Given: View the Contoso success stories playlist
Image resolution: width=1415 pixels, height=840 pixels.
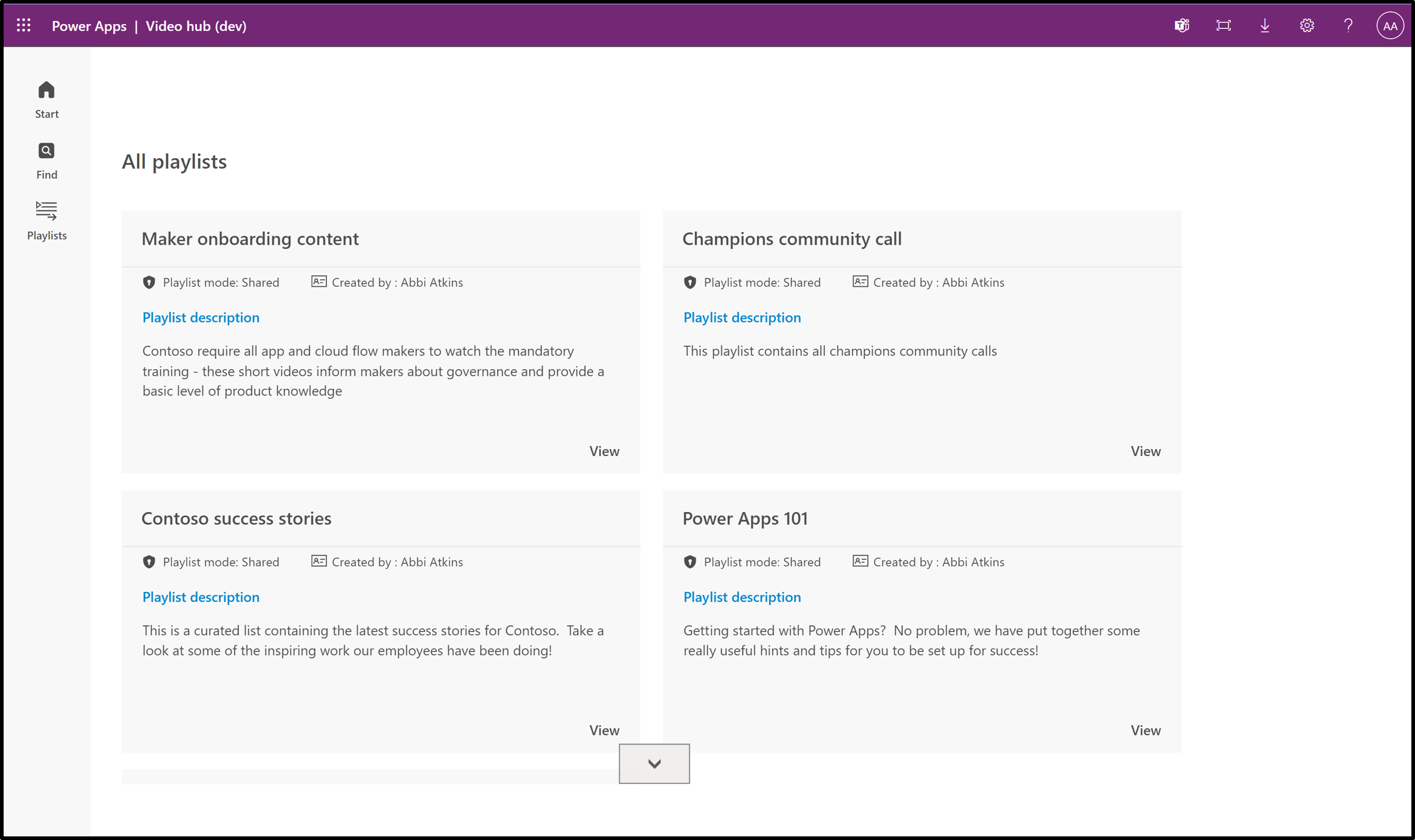Looking at the screenshot, I should tap(604, 729).
